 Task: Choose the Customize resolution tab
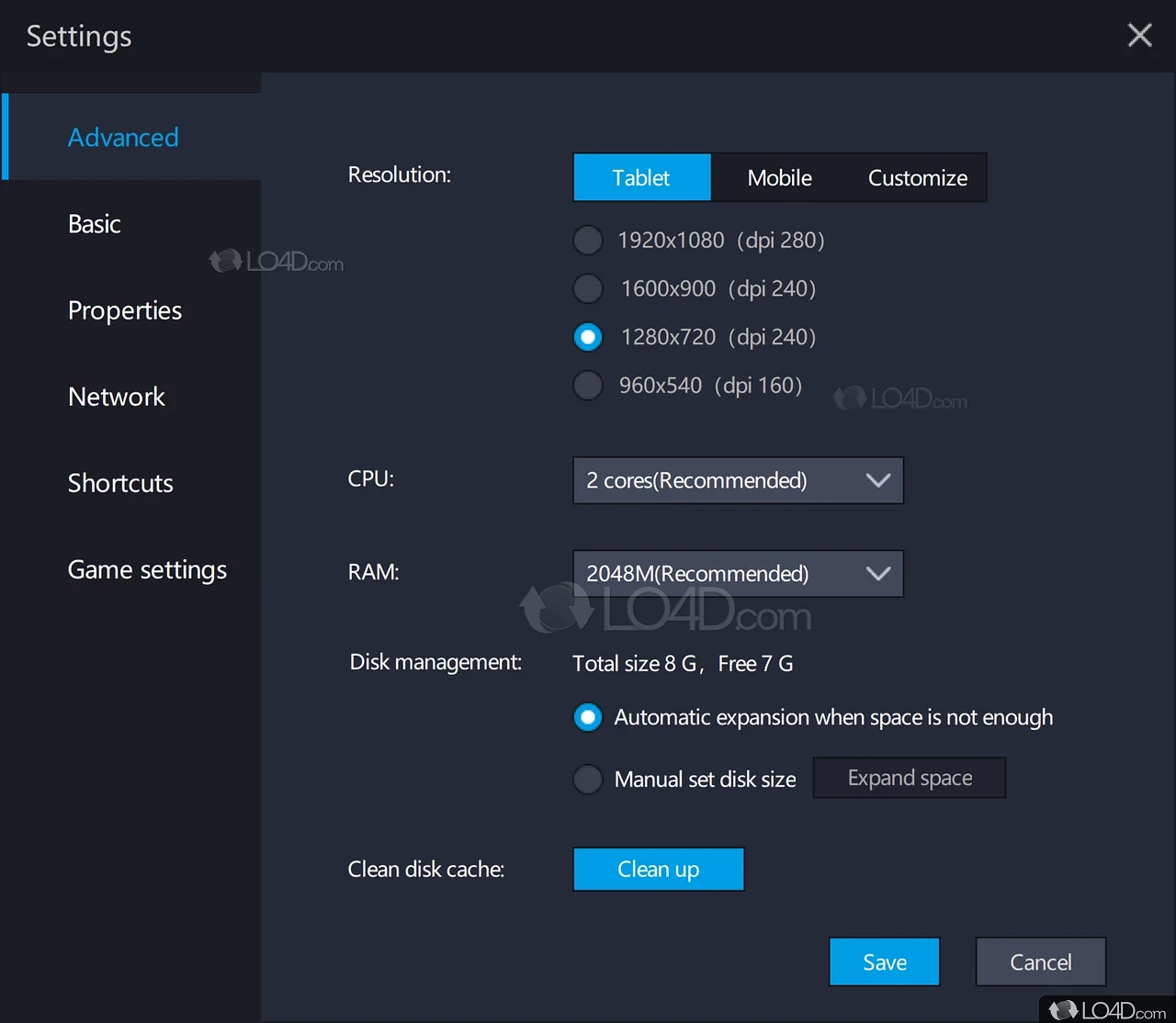(x=917, y=177)
